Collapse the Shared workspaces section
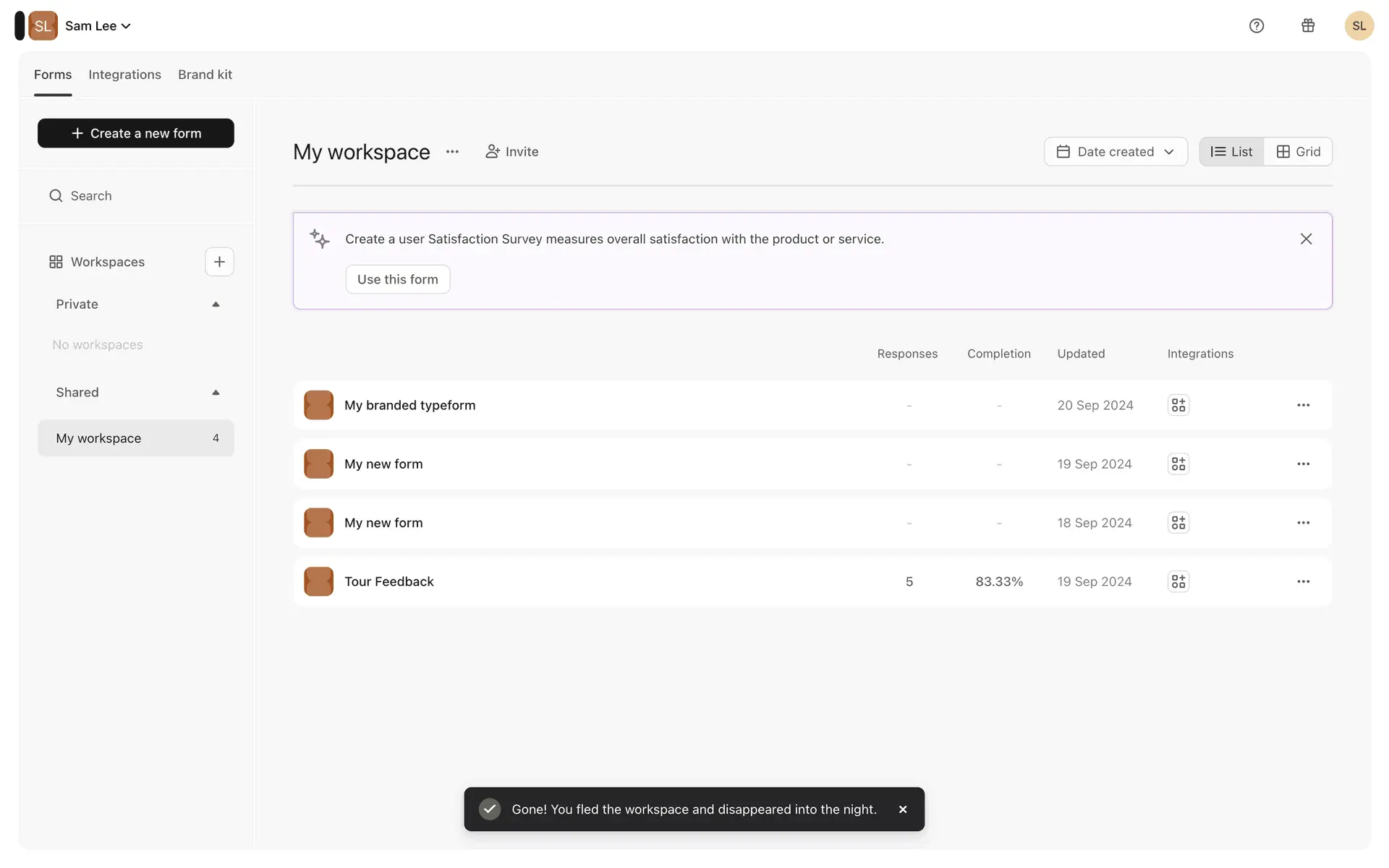Image resolution: width=1389 pixels, height=868 pixels. click(216, 393)
